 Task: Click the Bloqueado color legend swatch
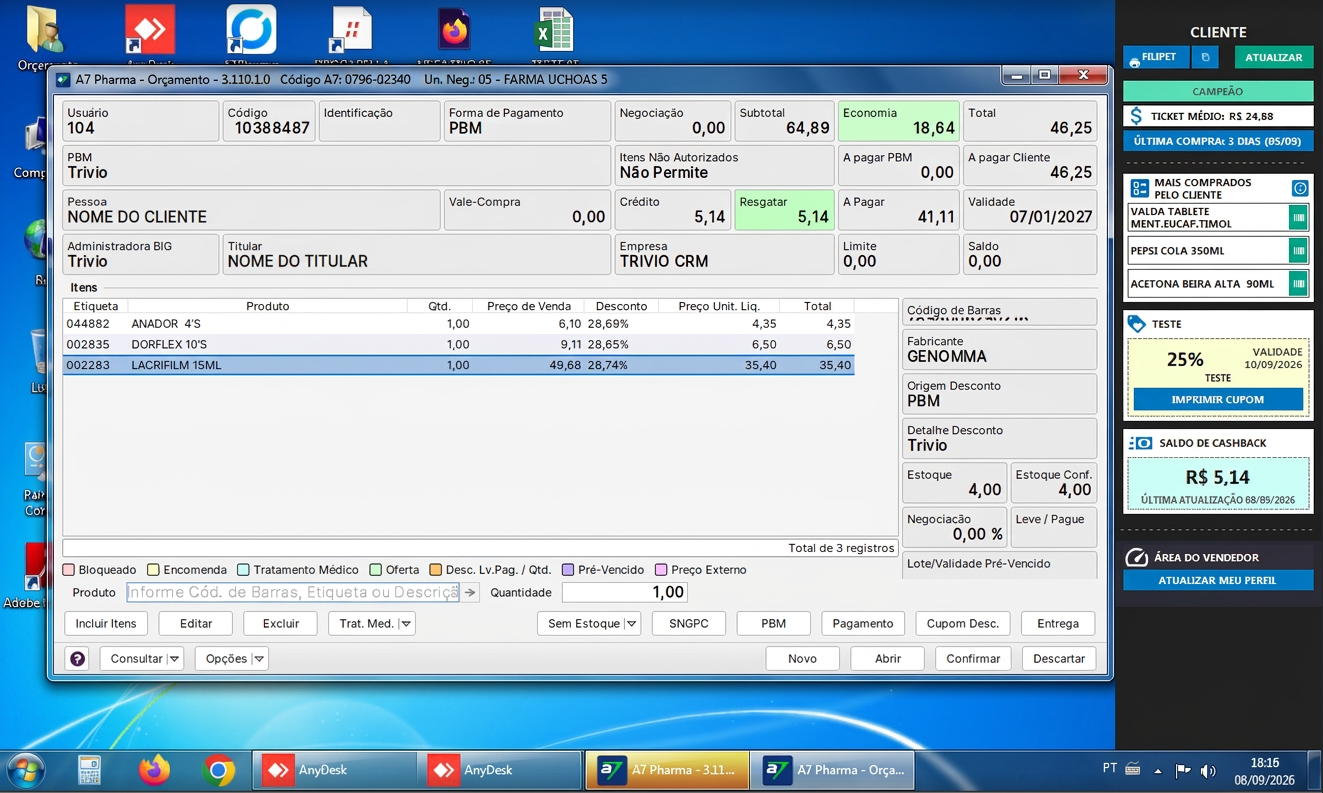tap(69, 570)
